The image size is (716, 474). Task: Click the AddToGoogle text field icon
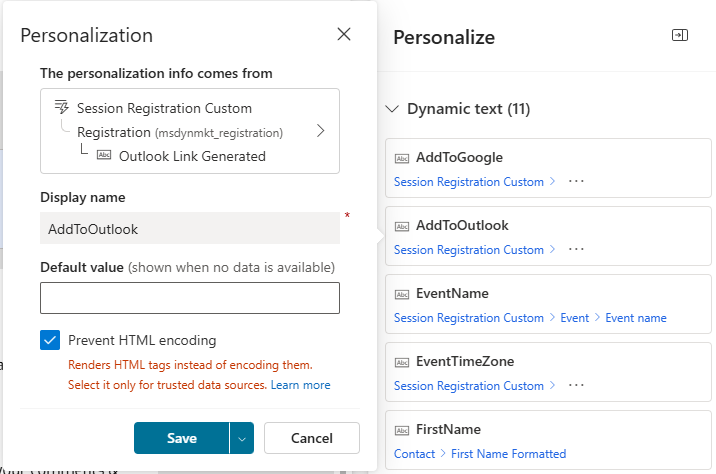pyautogui.click(x=402, y=158)
